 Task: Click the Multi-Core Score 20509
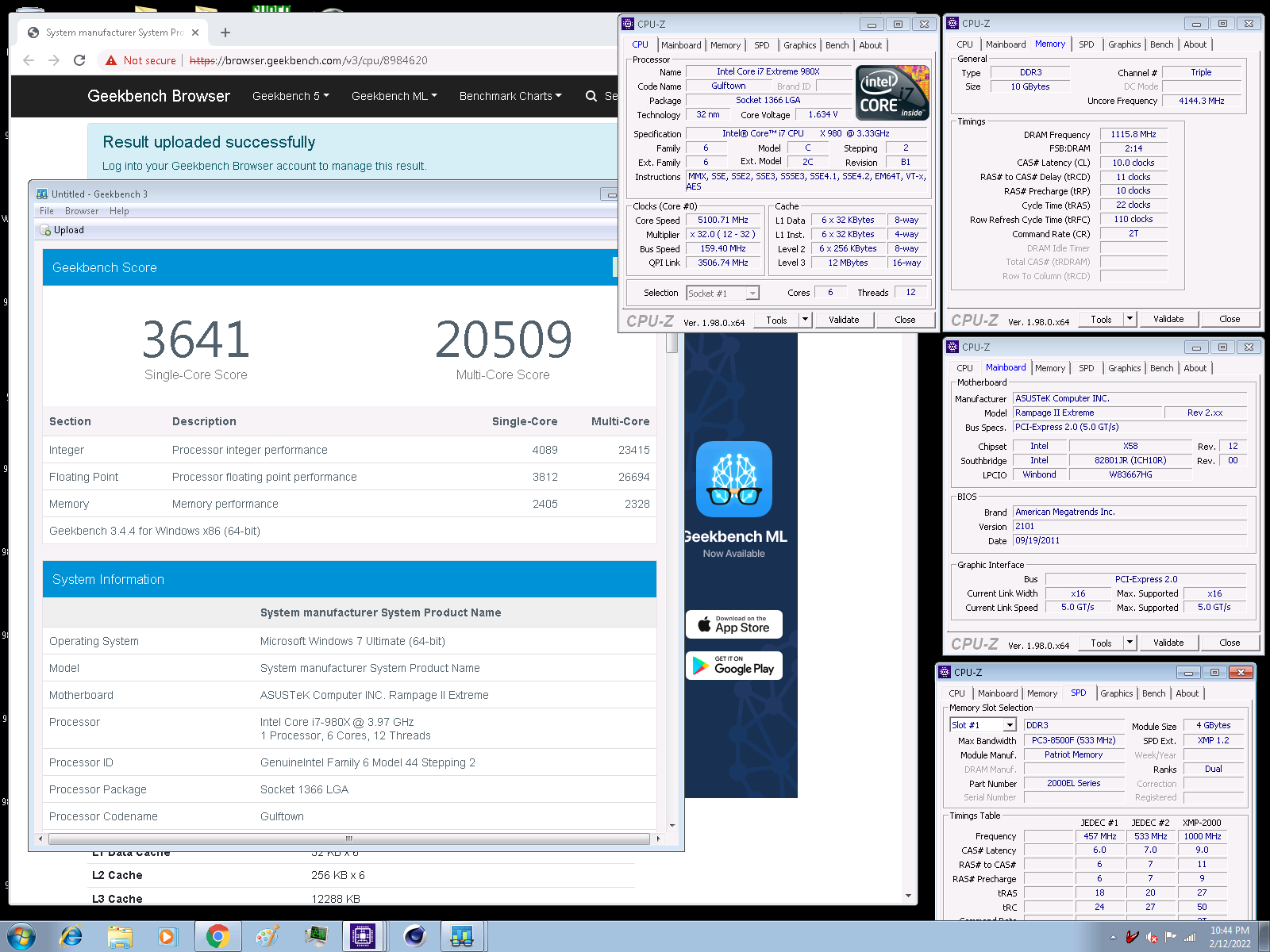click(x=503, y=340)
